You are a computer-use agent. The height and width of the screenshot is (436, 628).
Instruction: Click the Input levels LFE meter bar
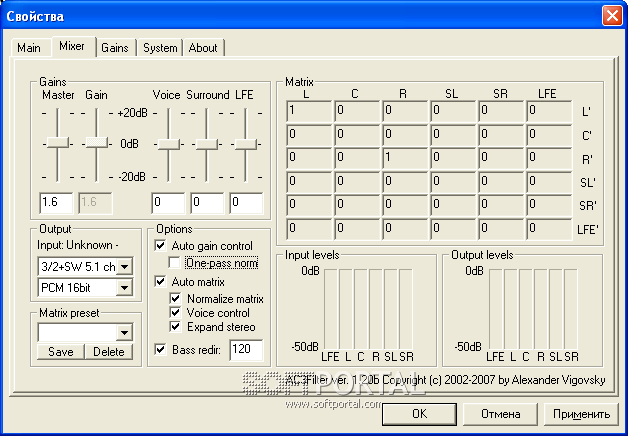[x=331, y=309]
